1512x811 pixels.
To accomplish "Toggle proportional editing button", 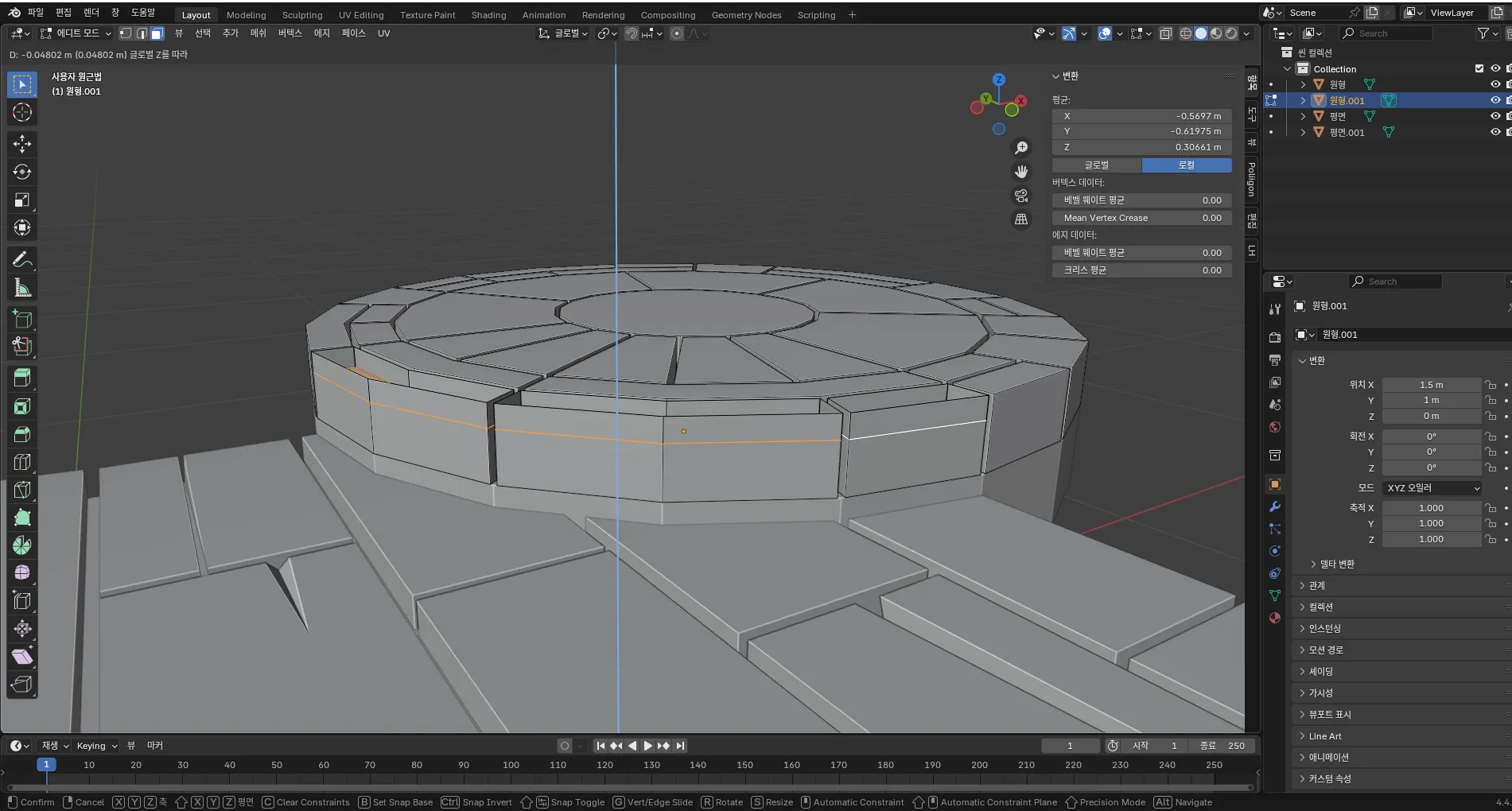I will pyautogui.click(x=677, y=33).
